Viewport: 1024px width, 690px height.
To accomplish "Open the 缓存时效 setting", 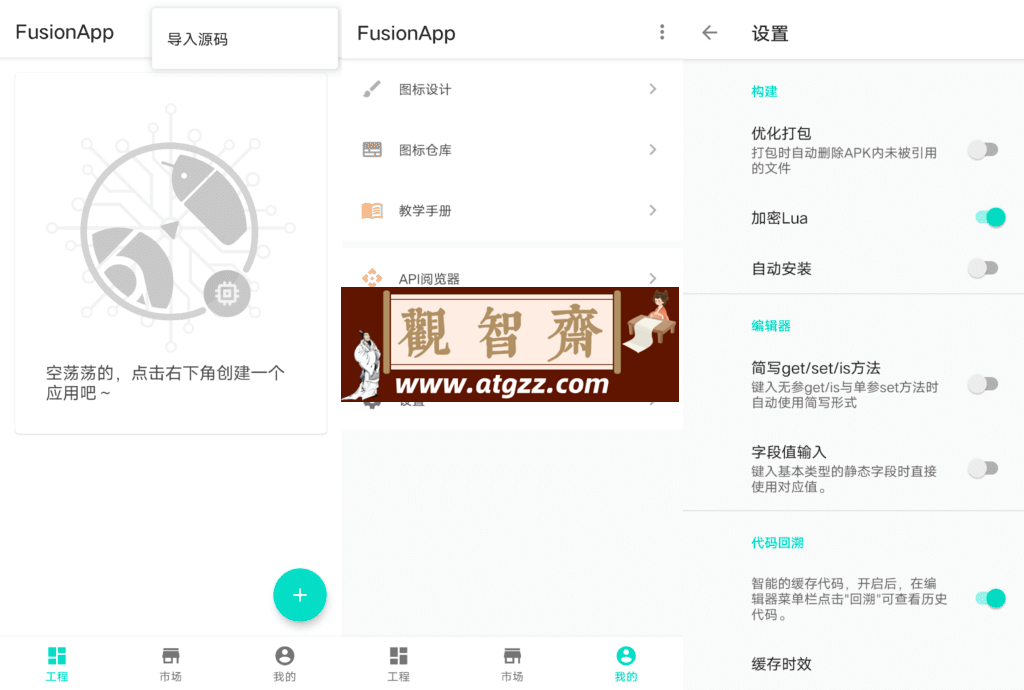I will pyautogui.click(x=782, y=665).
